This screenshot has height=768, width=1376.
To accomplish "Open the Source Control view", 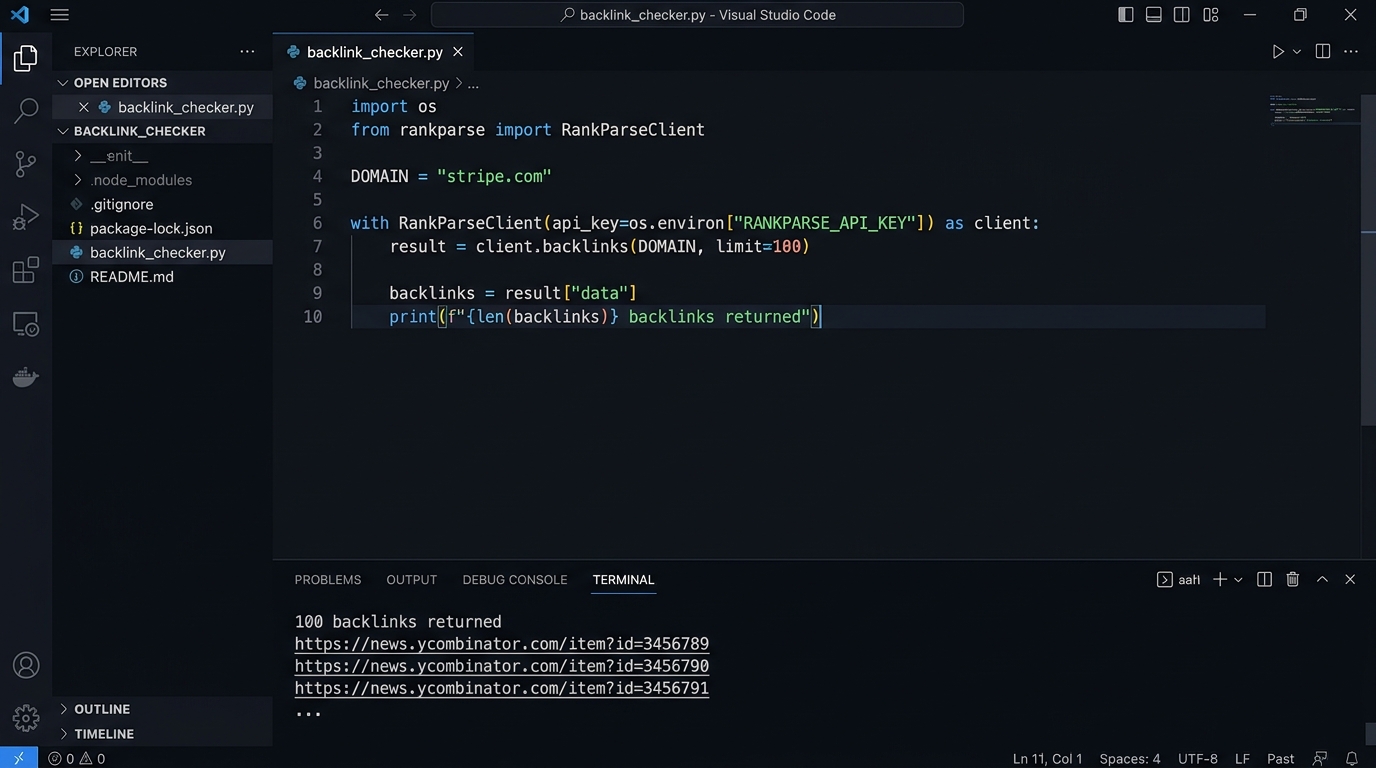I will [26, 164].
